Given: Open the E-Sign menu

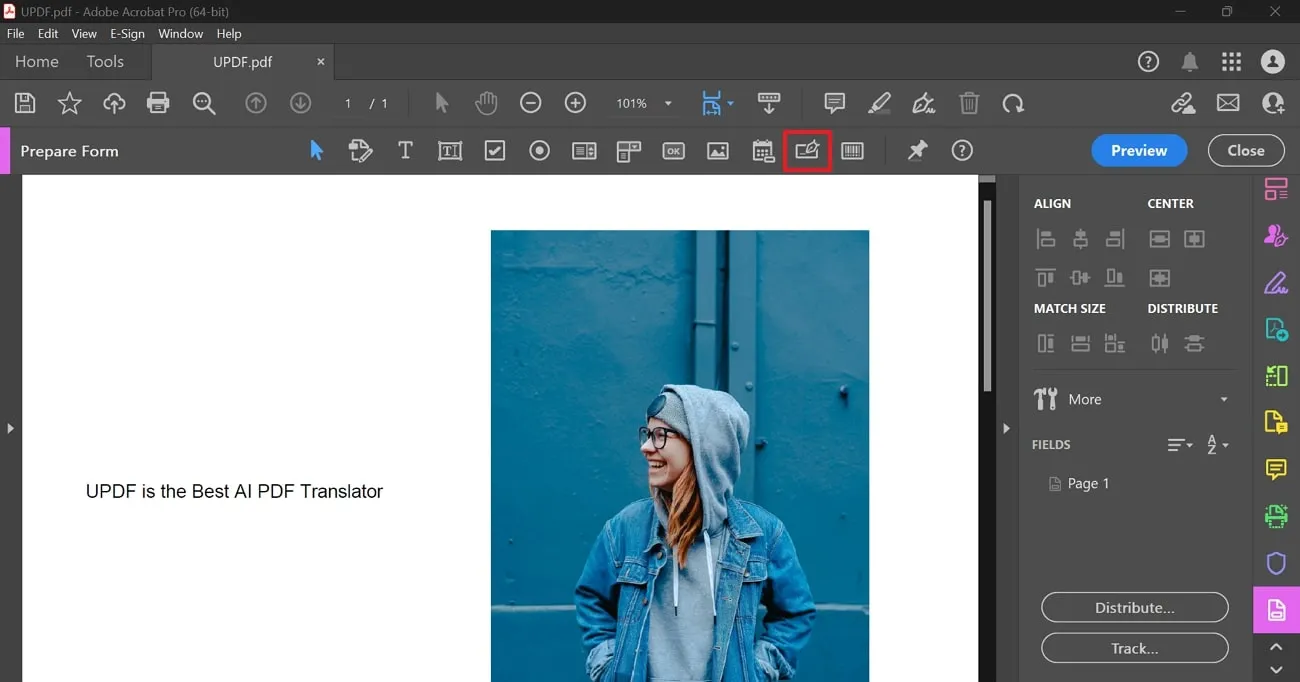Looking at the screenshot, I should [127, 33].
